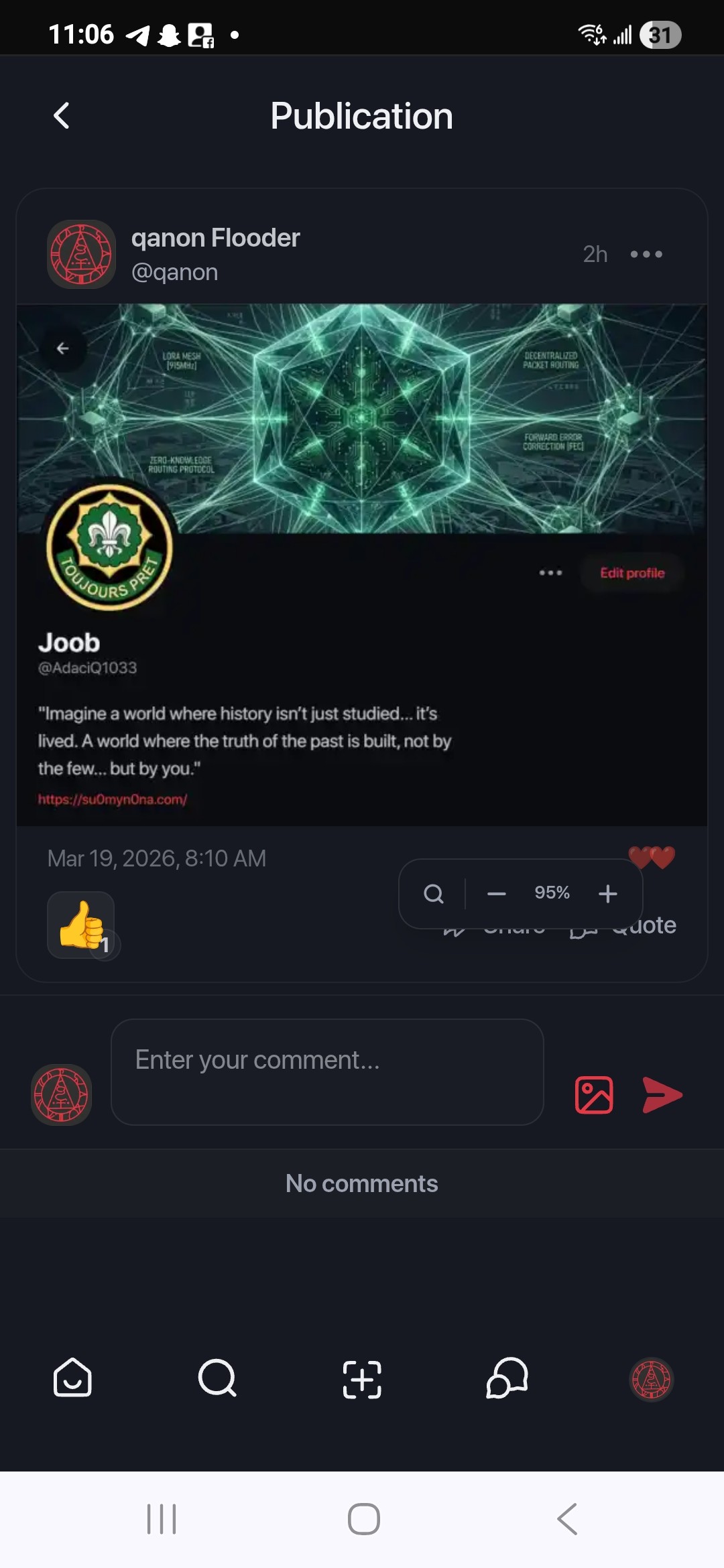The height and width of the screenshot is (1568, 724).
Task: Create a new post with the plus icon
Action: [362, 1379]
